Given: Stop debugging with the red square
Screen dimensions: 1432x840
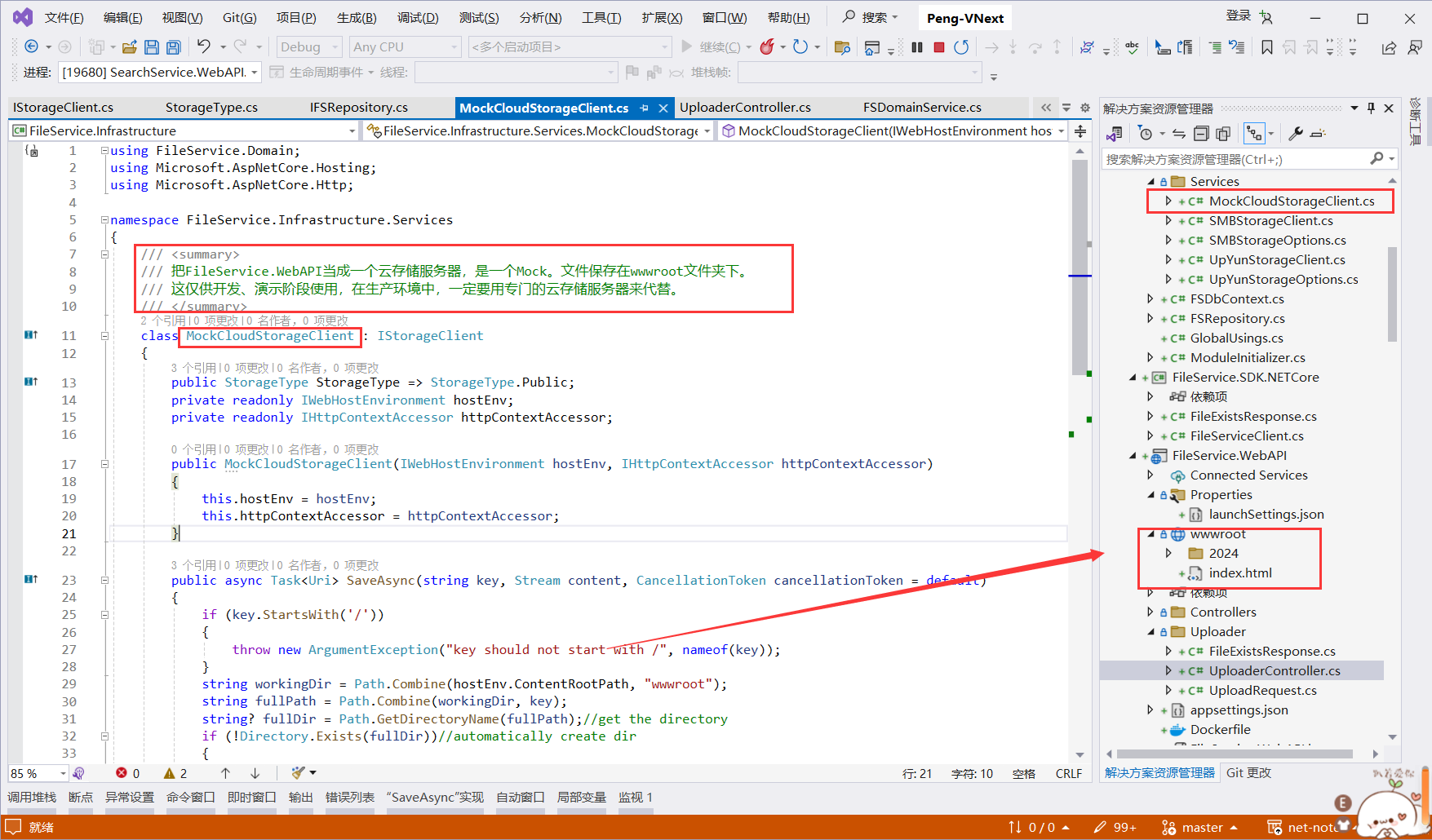Looking at the screenshot, I should 939,47.
